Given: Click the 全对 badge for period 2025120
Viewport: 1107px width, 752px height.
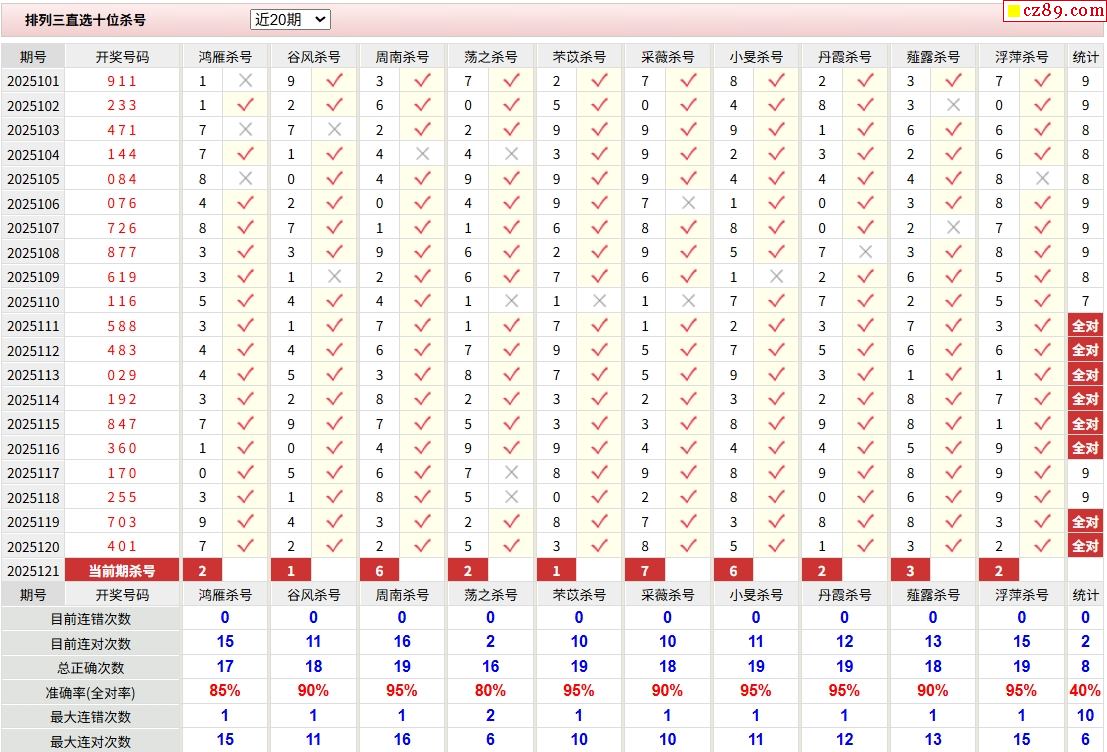Looking at the screenshot, I should 1085,546.
